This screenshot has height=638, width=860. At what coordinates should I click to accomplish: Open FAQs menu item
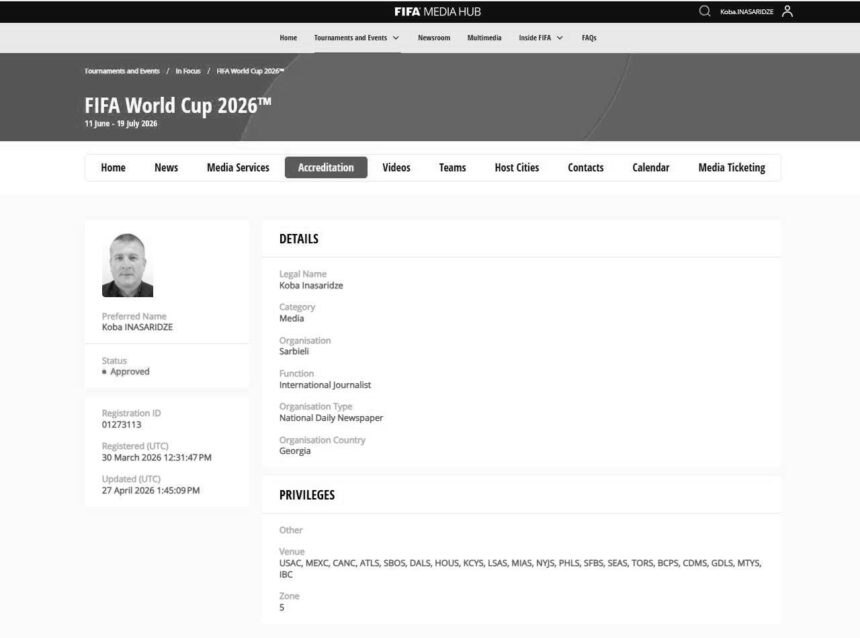[589, 38]
